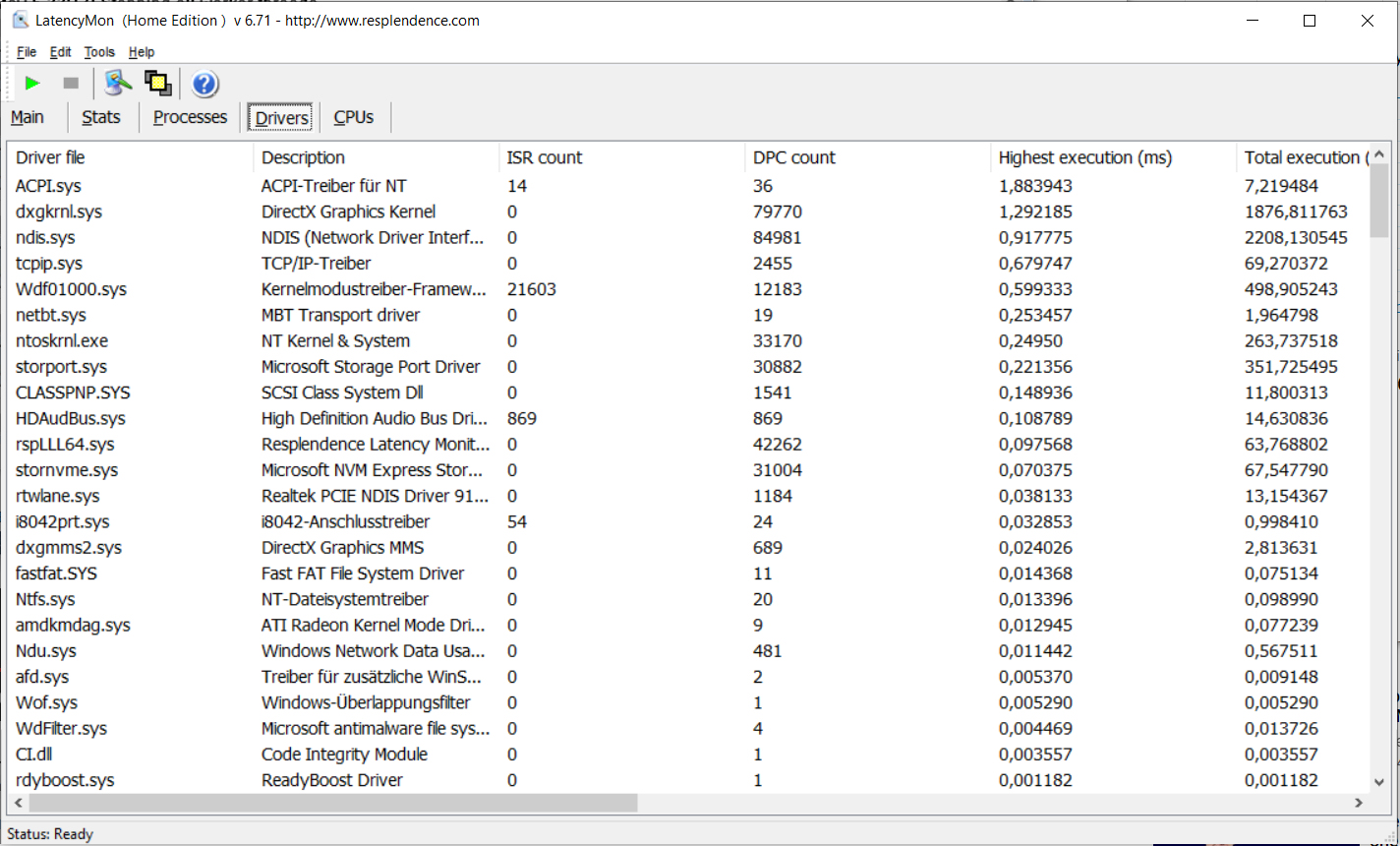Click the vertical scrollbar up arrow

1379,153
